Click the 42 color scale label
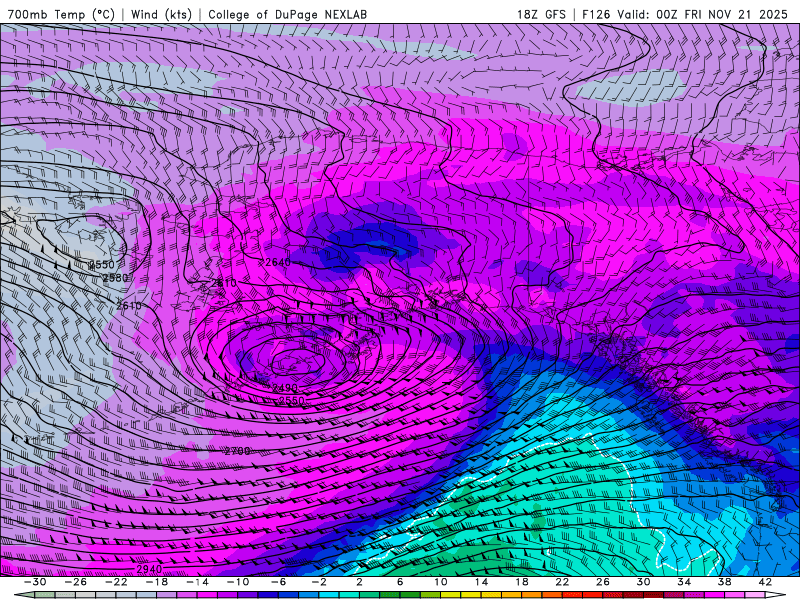This screenshot has height=600, width=800. (x=765, y=582)
